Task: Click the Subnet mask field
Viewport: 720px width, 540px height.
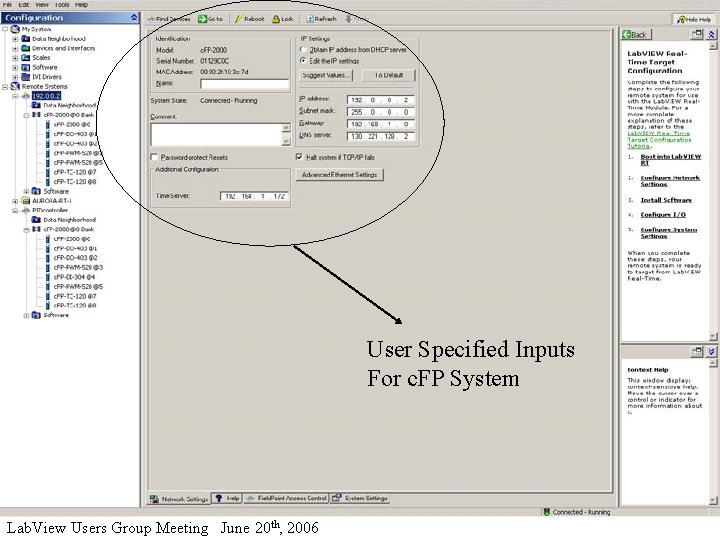Action: click(381, 112)
